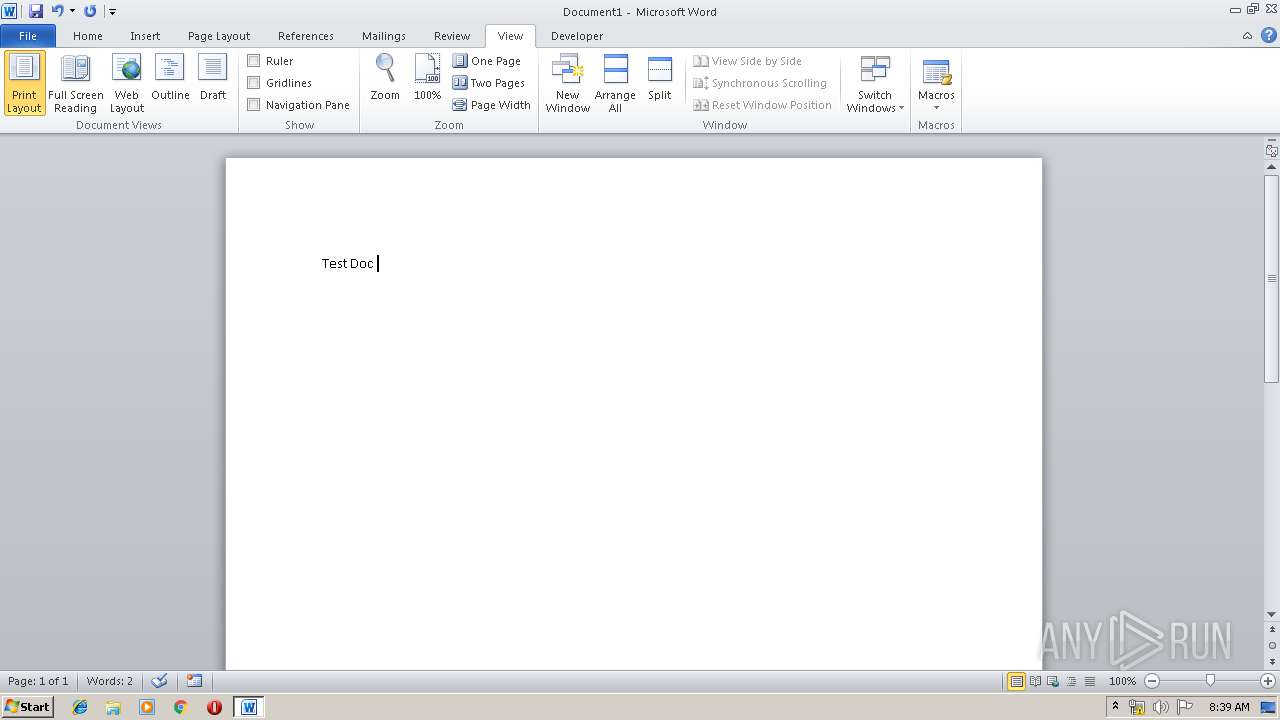Open Word Help question mark icon
Viewport: 1280px width, 720px height.
[1268, 35]
